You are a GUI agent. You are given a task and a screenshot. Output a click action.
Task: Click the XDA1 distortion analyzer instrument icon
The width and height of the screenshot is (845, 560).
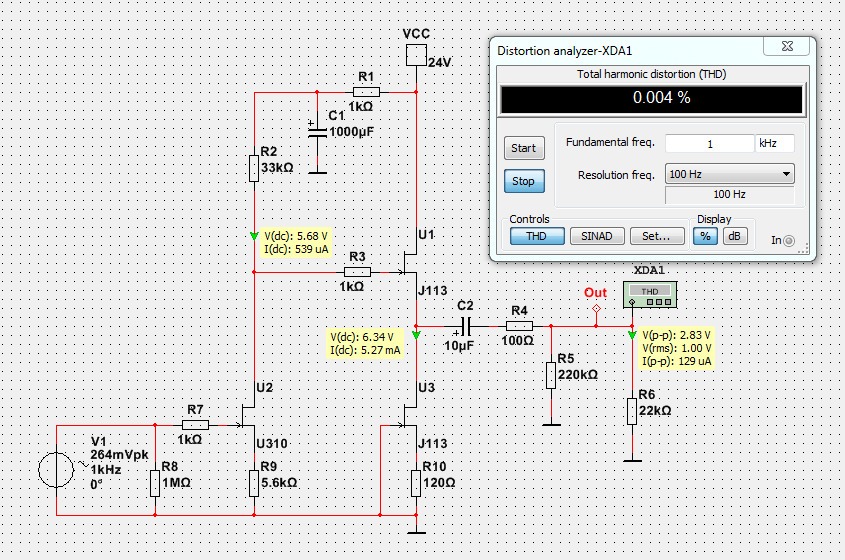[650, 295]
